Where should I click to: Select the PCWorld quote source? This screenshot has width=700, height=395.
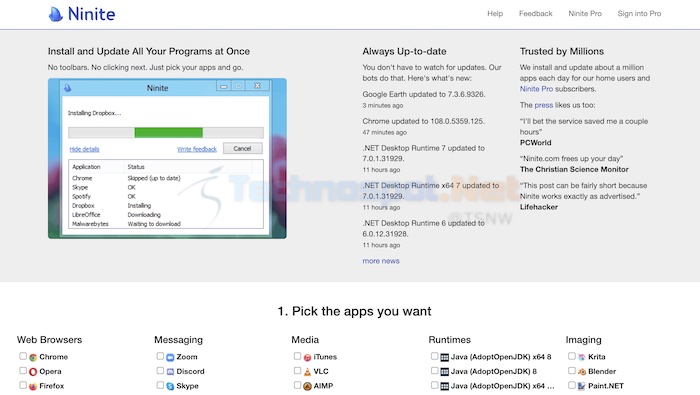(x=535, y=143)
